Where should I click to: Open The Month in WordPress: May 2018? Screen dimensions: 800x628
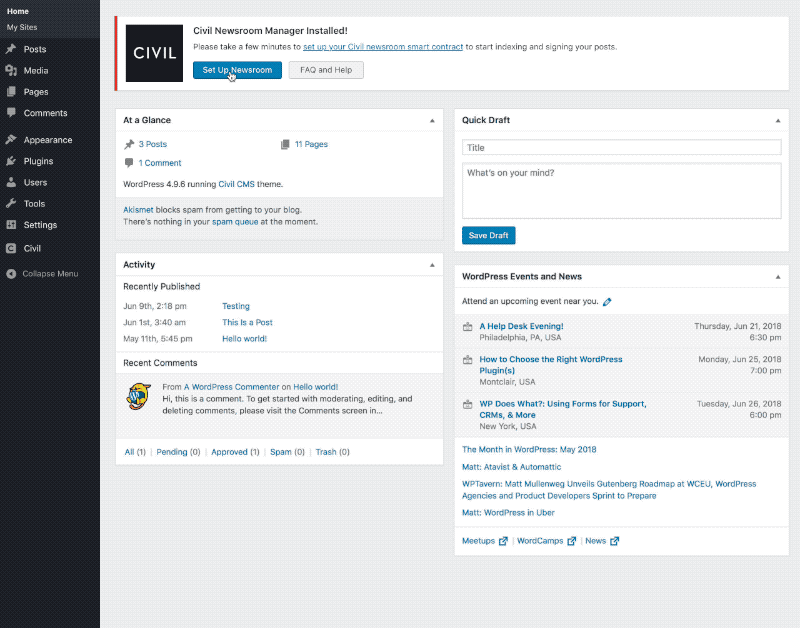pyautogui.click(x=529, y=449)
